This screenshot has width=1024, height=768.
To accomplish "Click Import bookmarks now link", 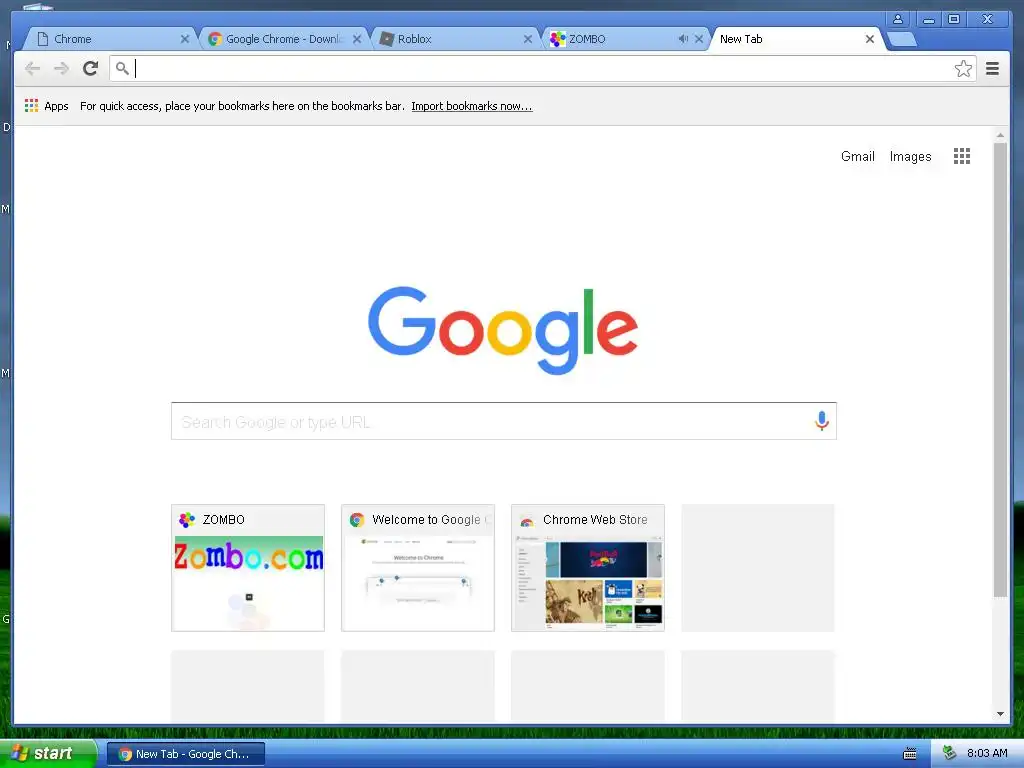I will click(472, 106).
